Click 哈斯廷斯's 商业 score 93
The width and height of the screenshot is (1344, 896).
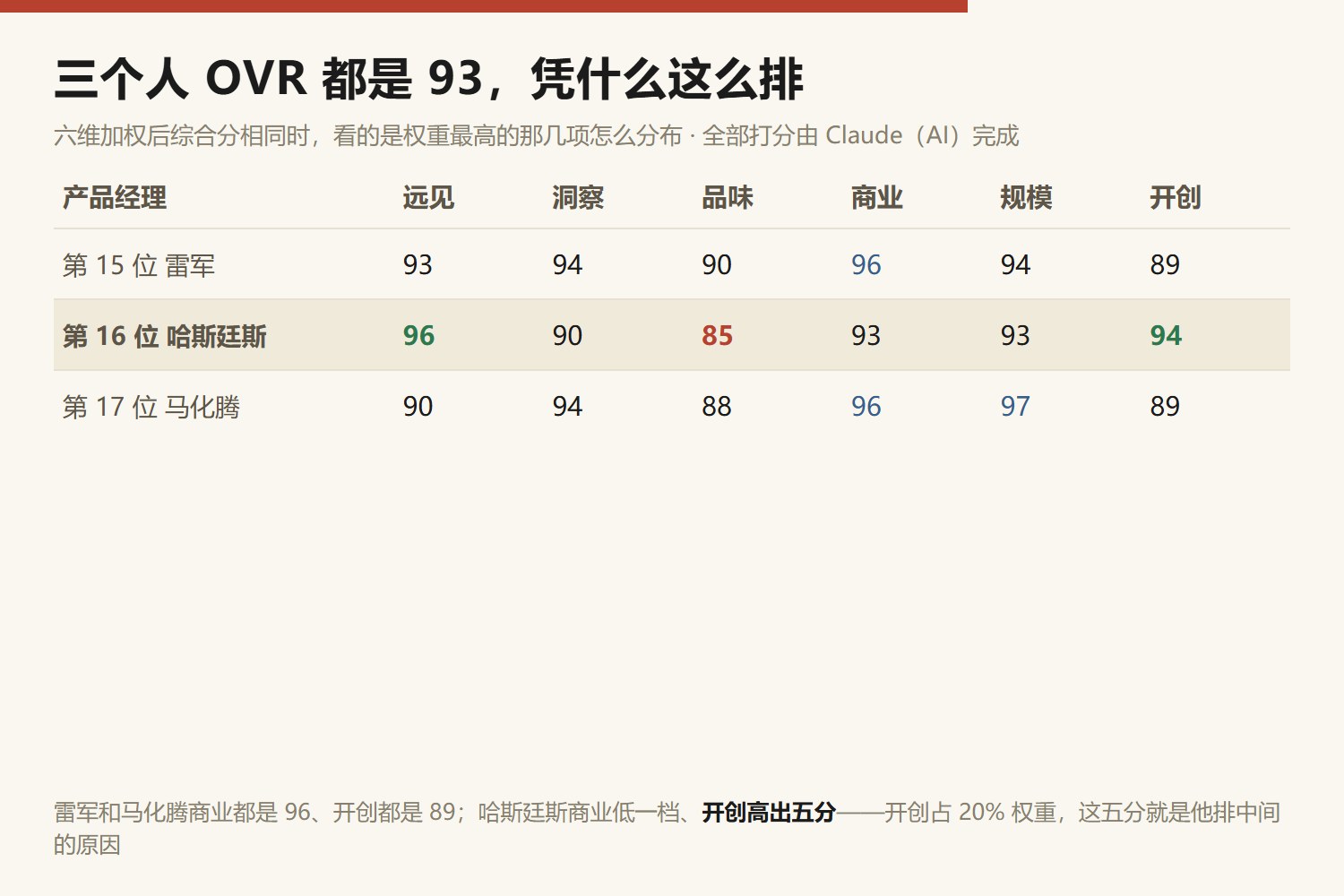866,336
